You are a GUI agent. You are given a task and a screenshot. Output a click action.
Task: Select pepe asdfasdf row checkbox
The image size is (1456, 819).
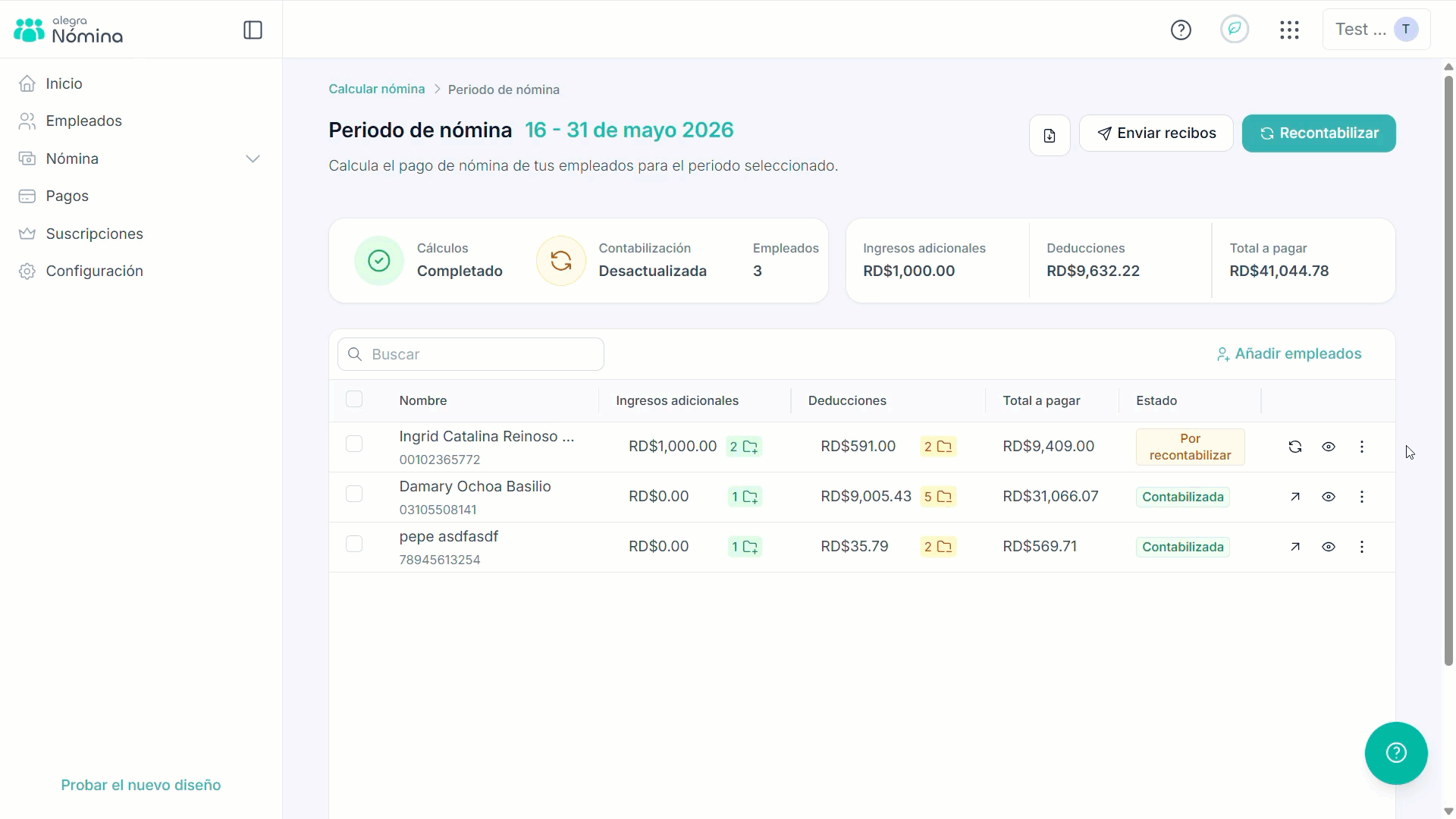click(354, 544)
